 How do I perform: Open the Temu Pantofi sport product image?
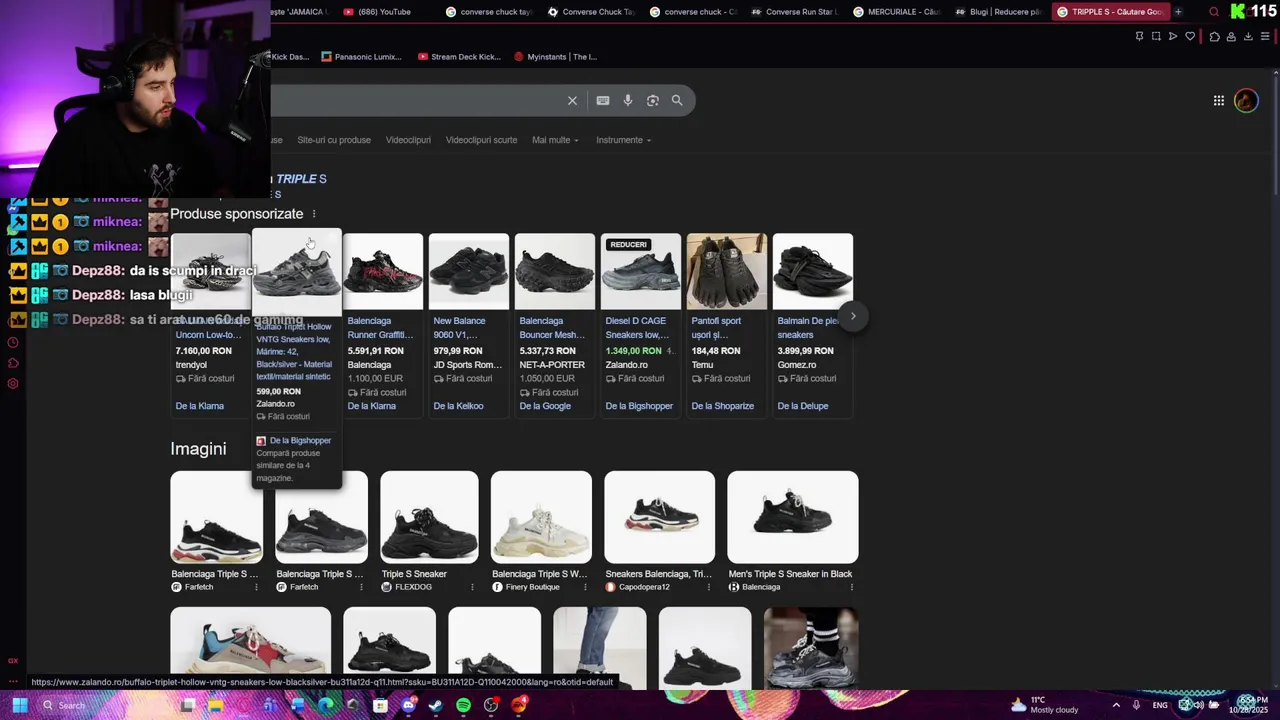click(x=727, y=272)
